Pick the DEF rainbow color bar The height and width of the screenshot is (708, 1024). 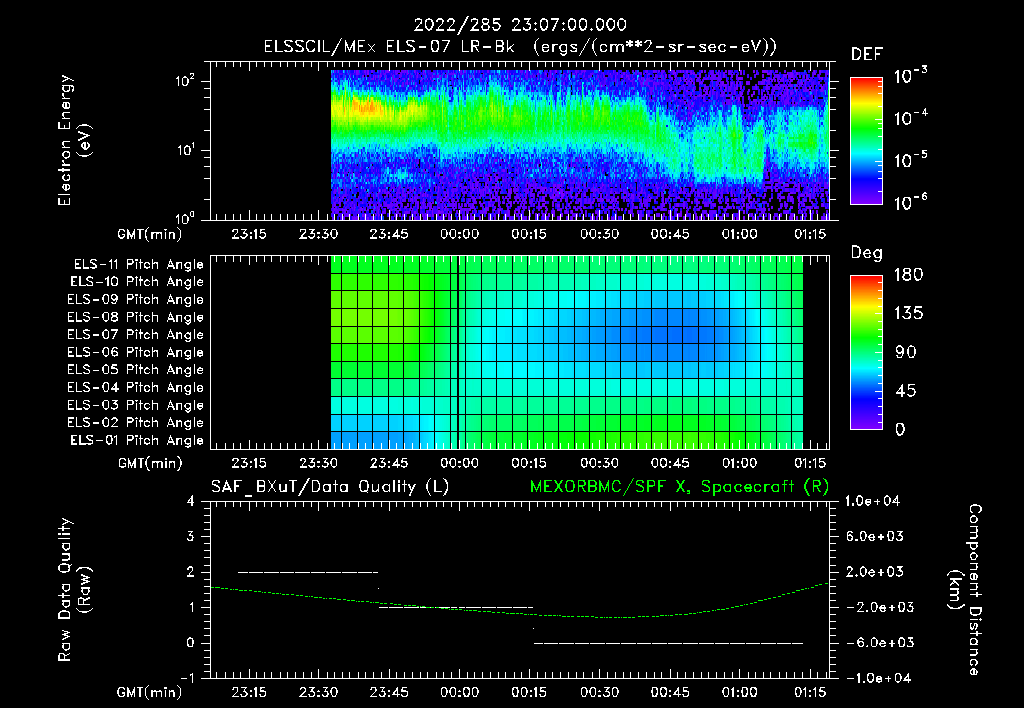pyautogui.click(x=866, y=140)
